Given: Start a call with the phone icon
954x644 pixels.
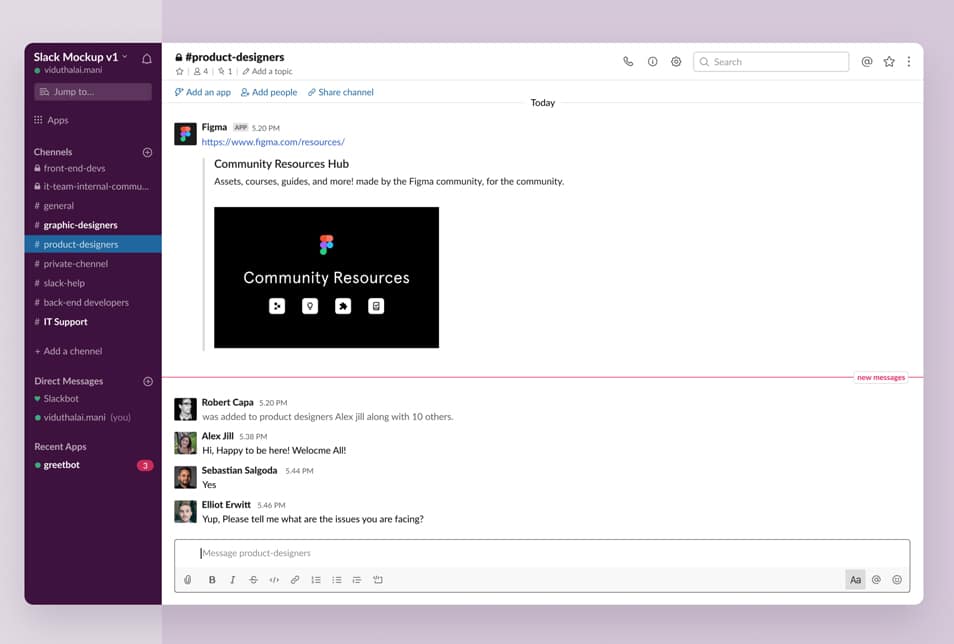Looking at the screenshot, I should [628, 61].
